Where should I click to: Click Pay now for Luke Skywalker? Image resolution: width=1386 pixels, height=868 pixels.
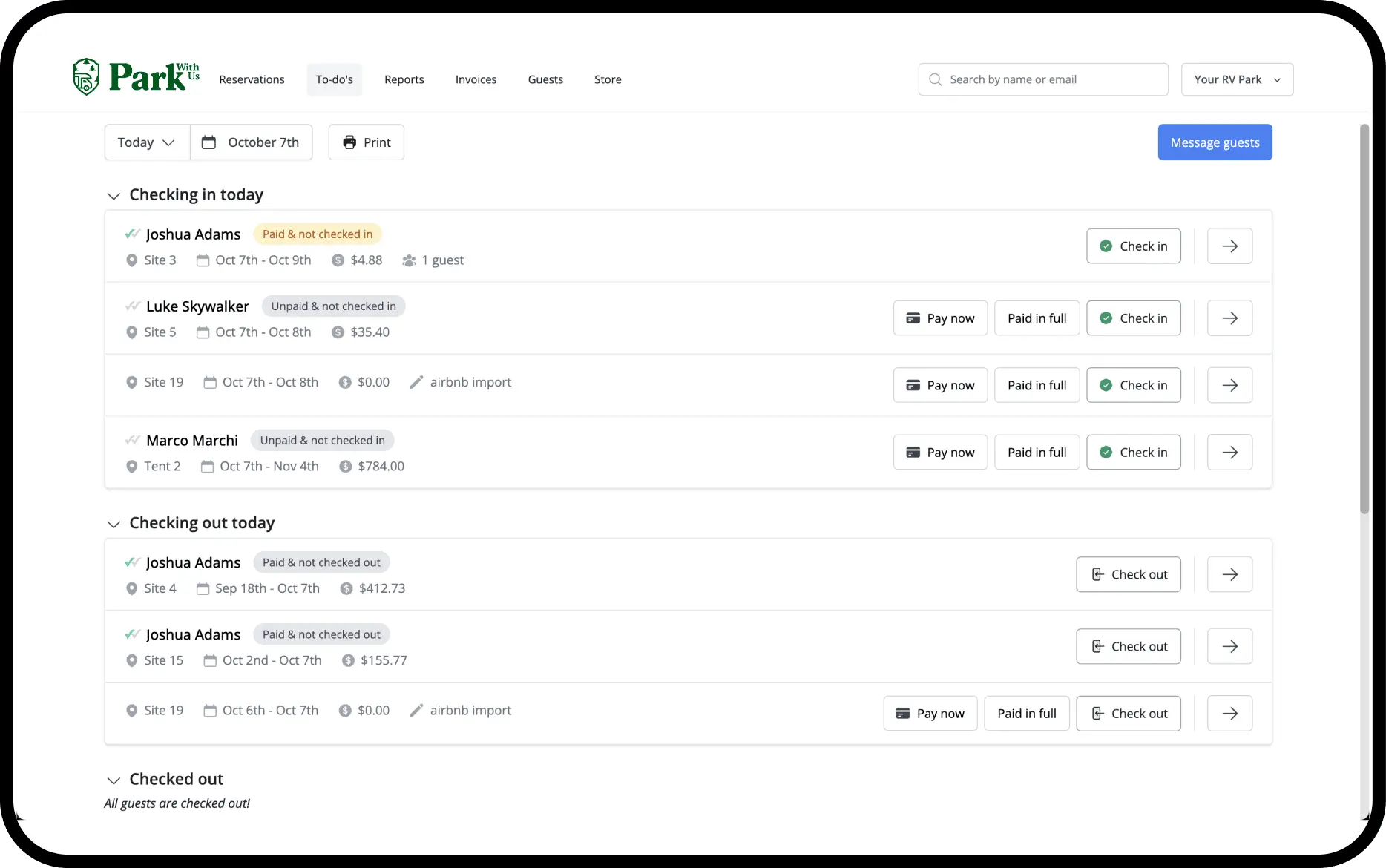(x=940, y=318)
